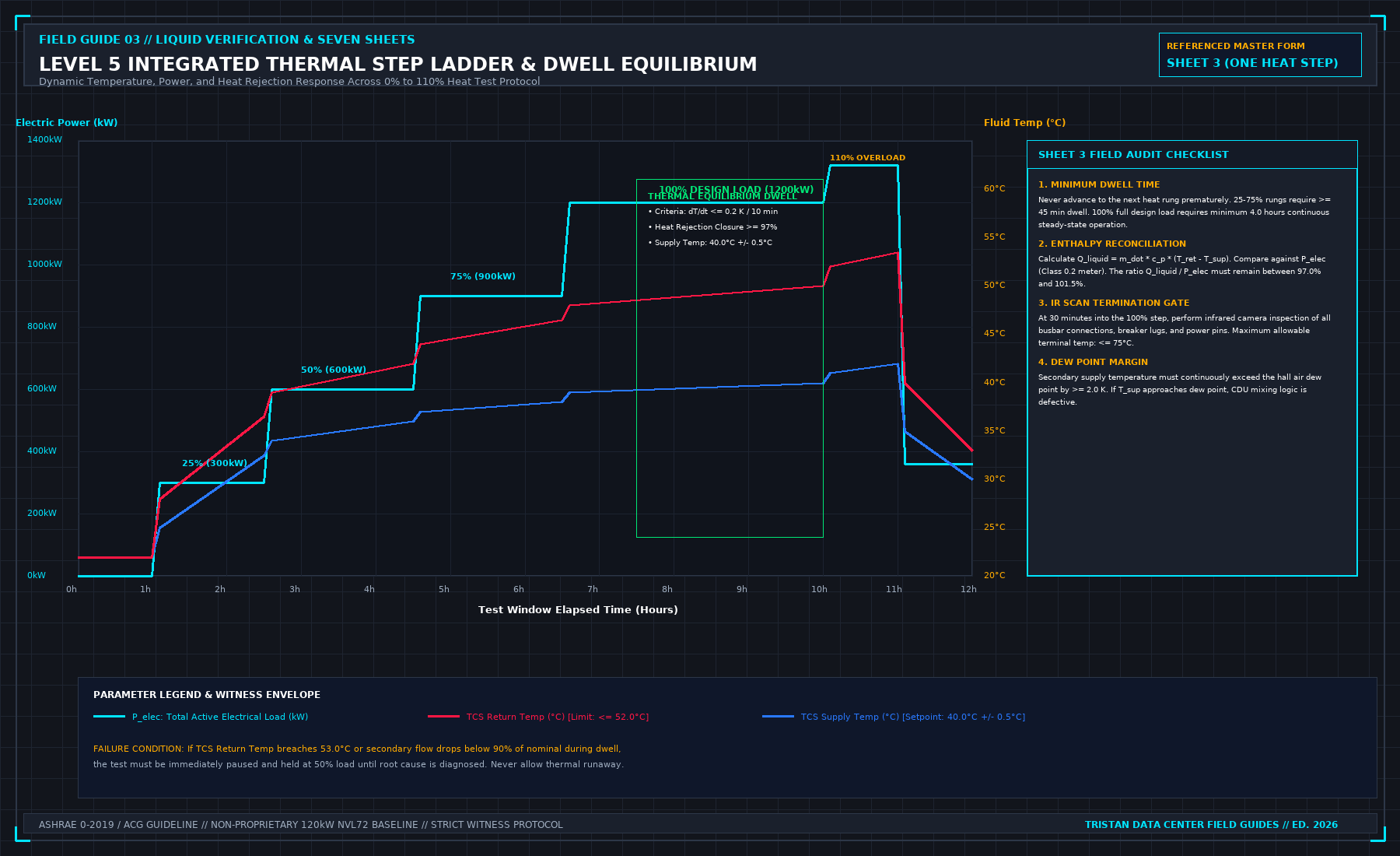Click the 'Test Window Elapsed Time (Hours)' axis title
Screen dimensions: 1400x856
[578, 610]
